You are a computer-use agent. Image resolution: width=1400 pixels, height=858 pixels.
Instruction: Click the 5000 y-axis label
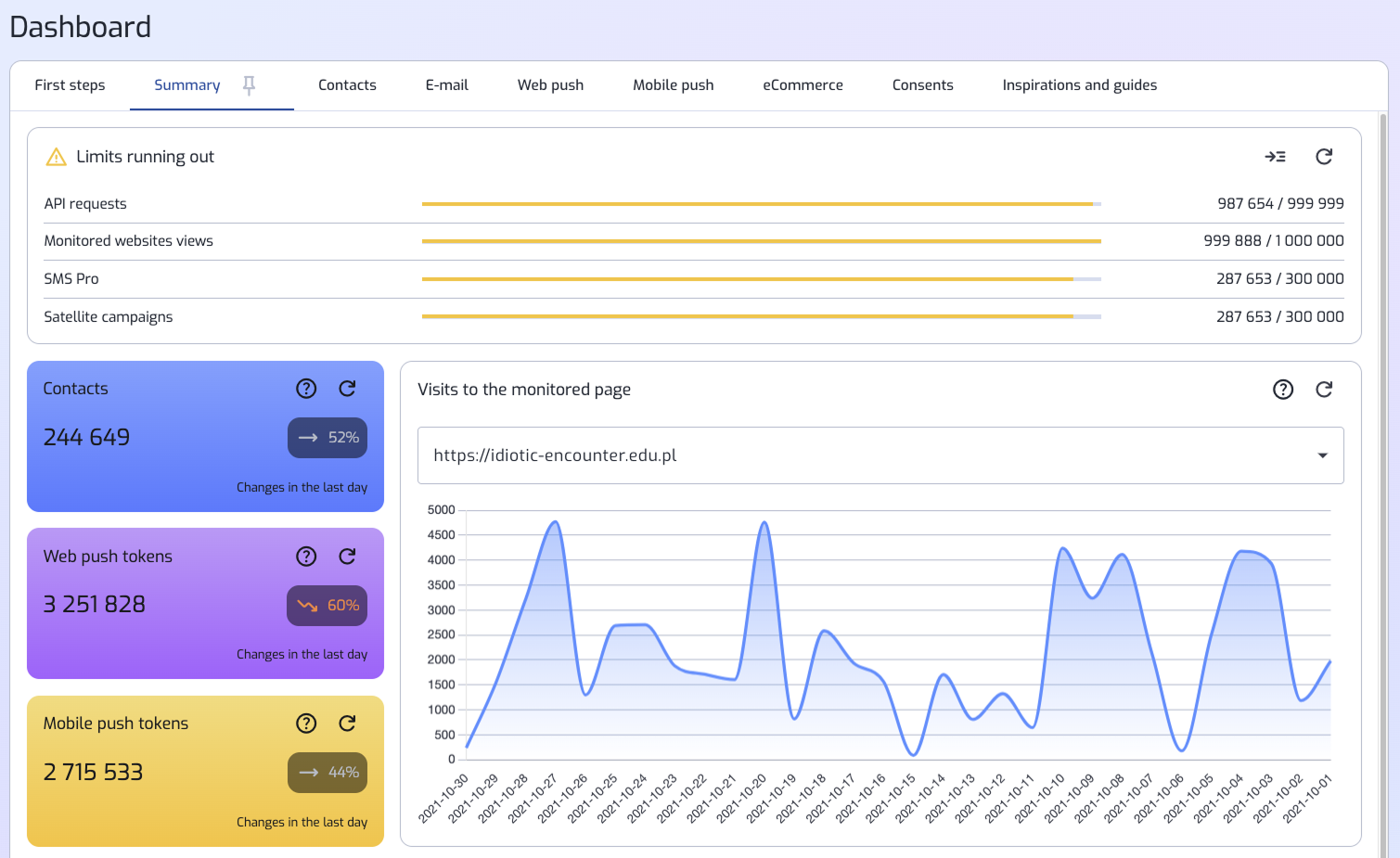442,510
